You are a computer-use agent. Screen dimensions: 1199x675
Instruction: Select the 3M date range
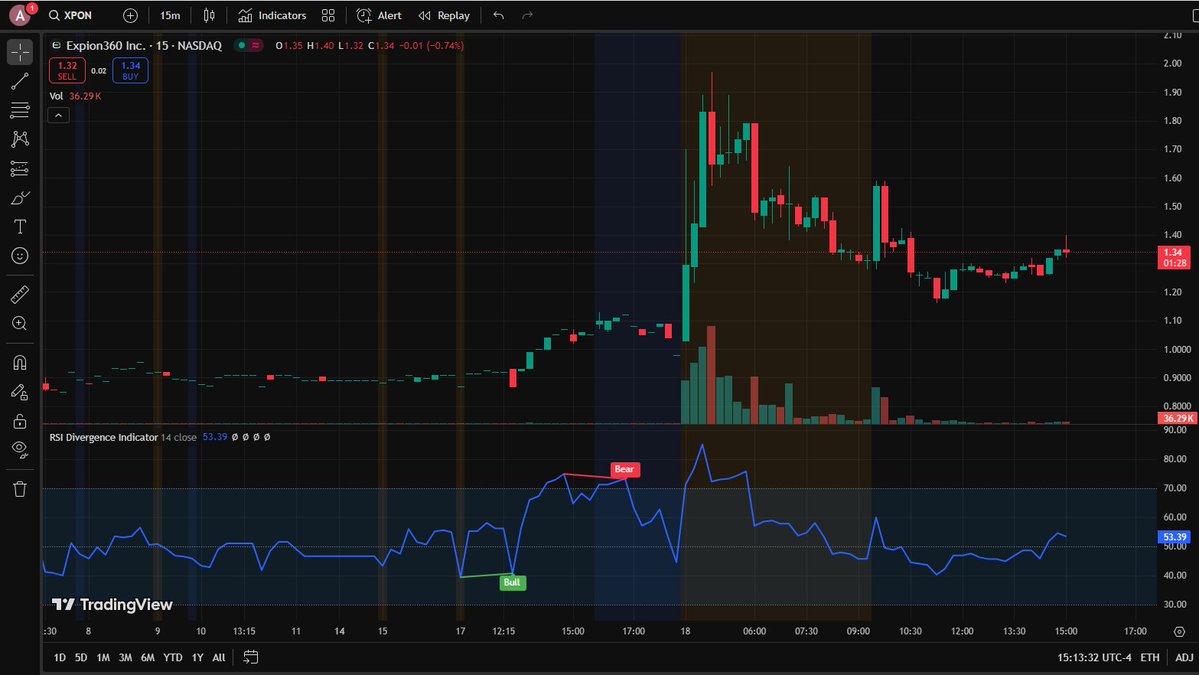coord(125,657)
